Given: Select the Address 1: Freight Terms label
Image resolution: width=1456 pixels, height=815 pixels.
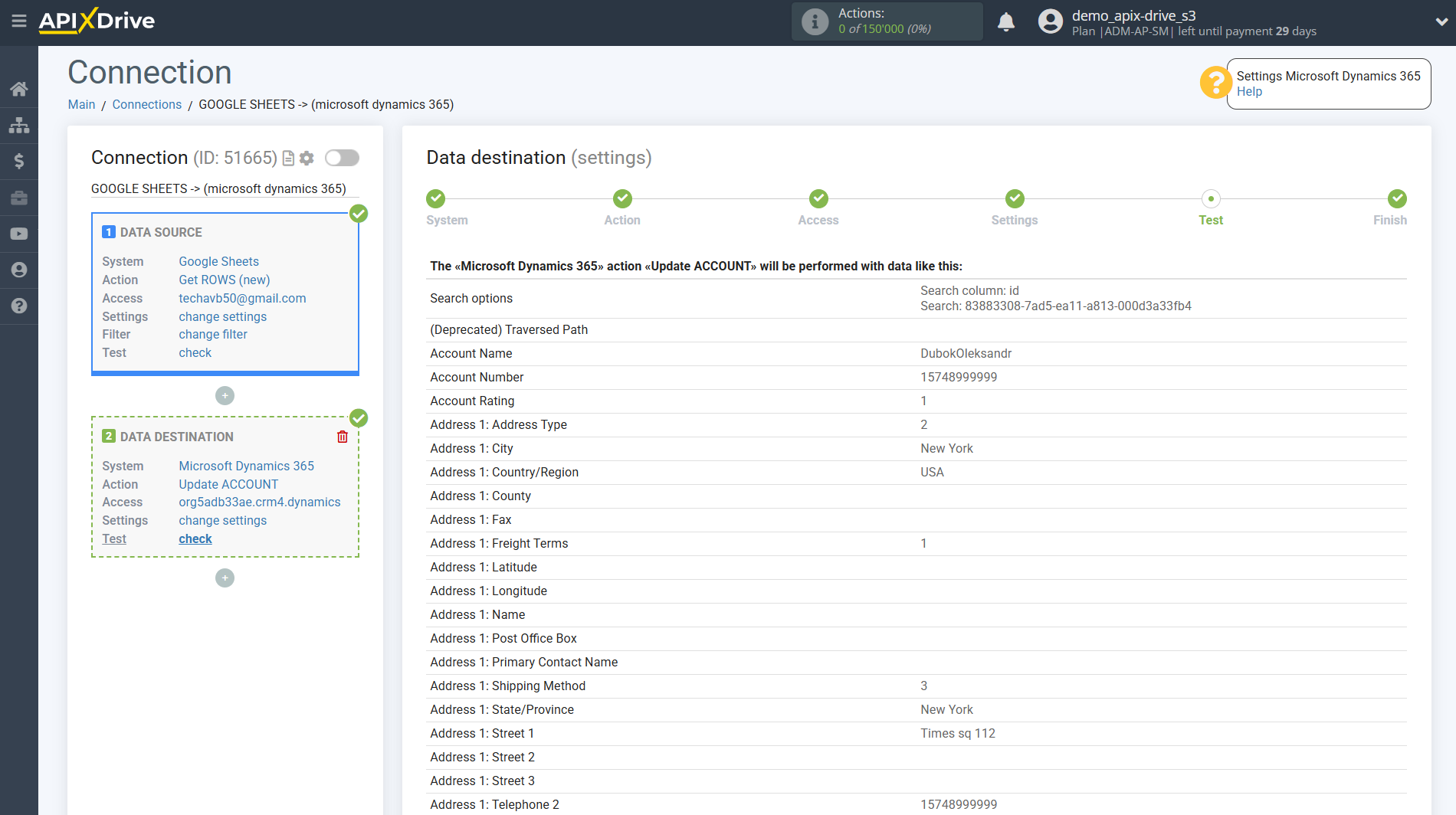Looking at the screenshot, I should [499, 543].
